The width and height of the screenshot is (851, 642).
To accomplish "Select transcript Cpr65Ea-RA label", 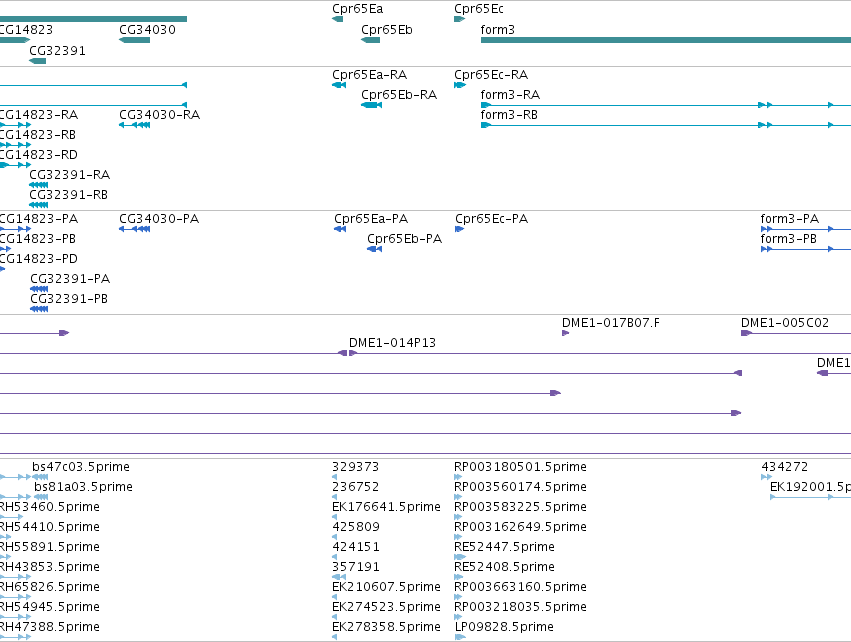I will 370,75.
